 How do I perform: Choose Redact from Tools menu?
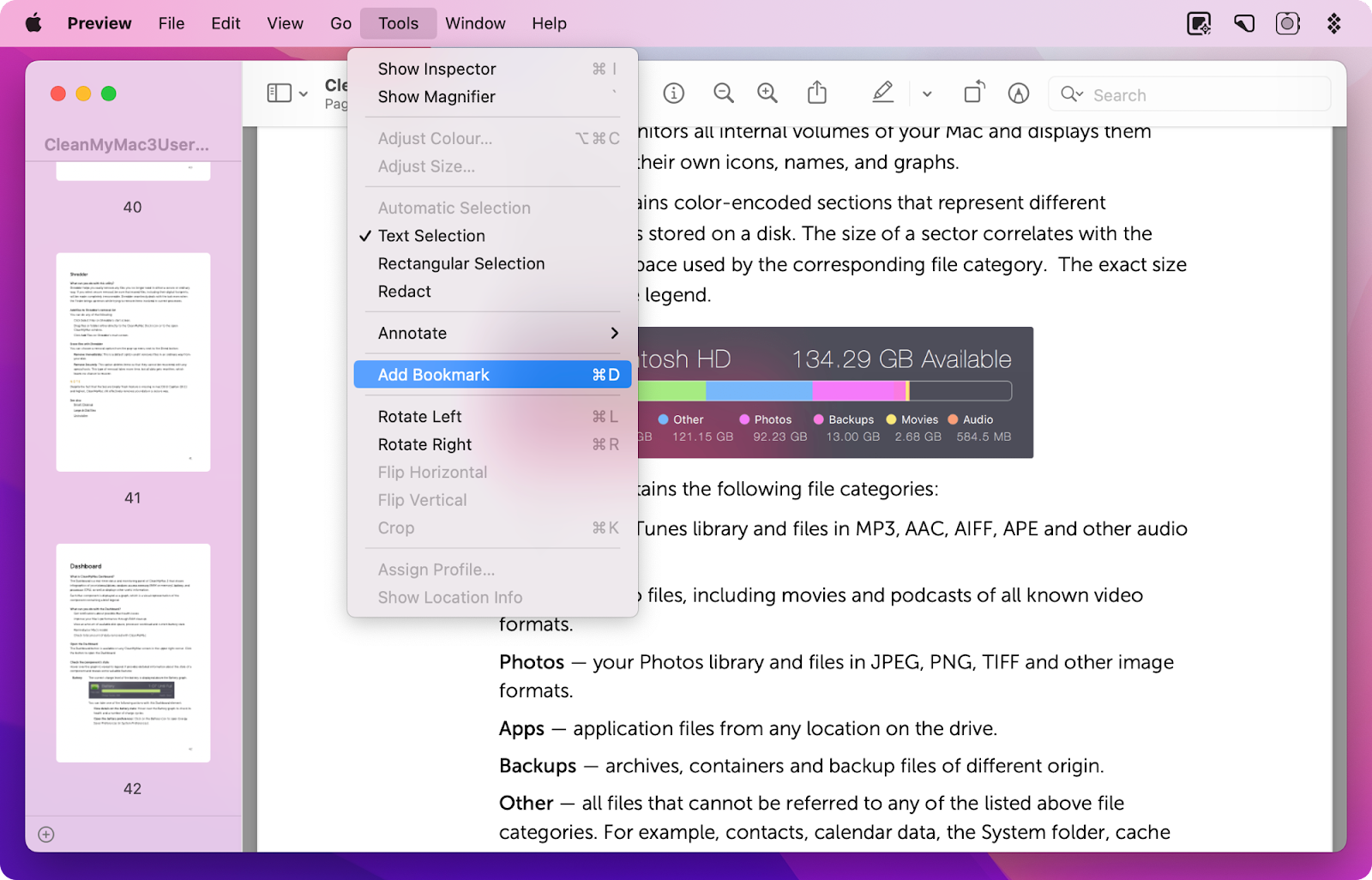pyautogui.click(x=493, y=292)
